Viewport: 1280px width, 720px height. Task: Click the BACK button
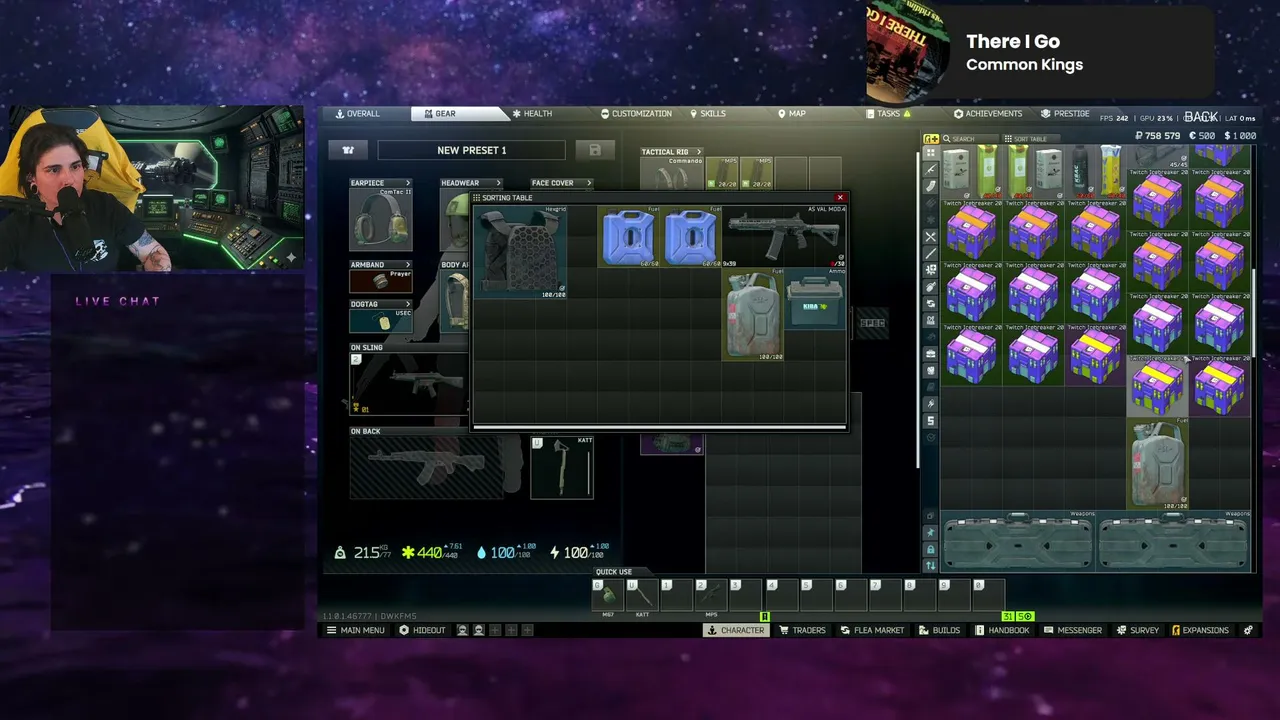pos(1201,117)
